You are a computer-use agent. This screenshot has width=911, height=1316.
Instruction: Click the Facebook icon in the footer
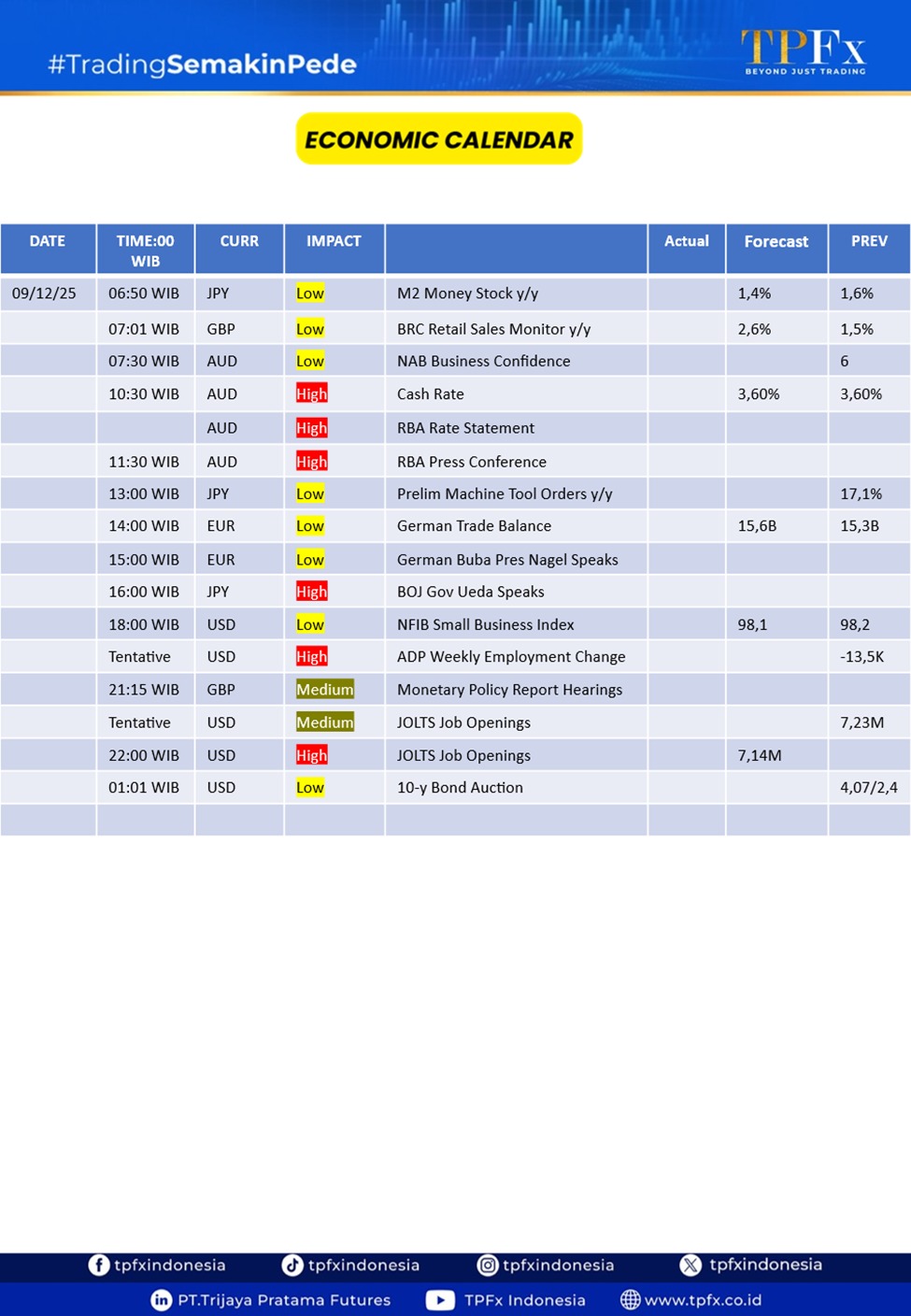(x=98, y=1265)
